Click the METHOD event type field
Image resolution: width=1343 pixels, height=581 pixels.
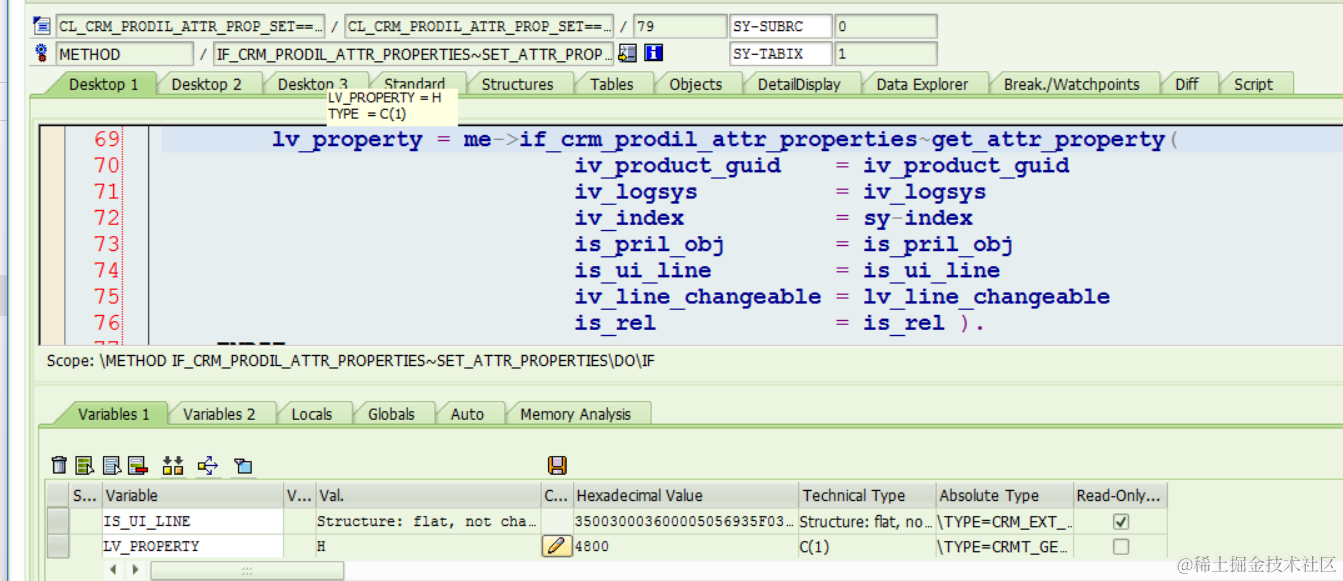click(x=125, y=53)
